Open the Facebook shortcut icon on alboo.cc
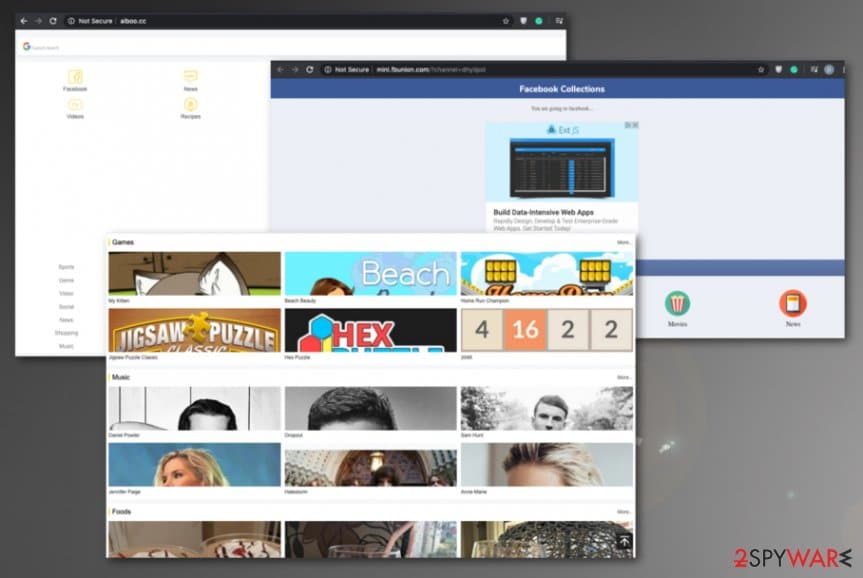 (x=75, y=77)
